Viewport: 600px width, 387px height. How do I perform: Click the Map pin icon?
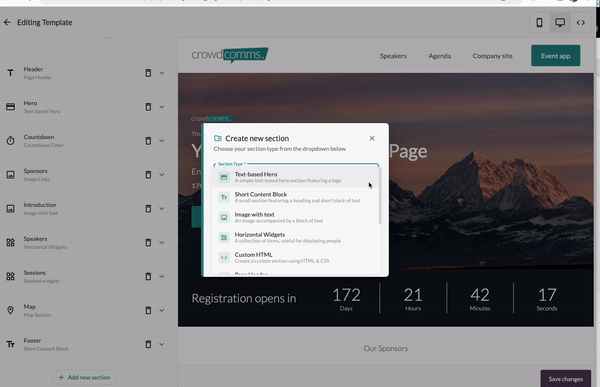pos(10,310)
